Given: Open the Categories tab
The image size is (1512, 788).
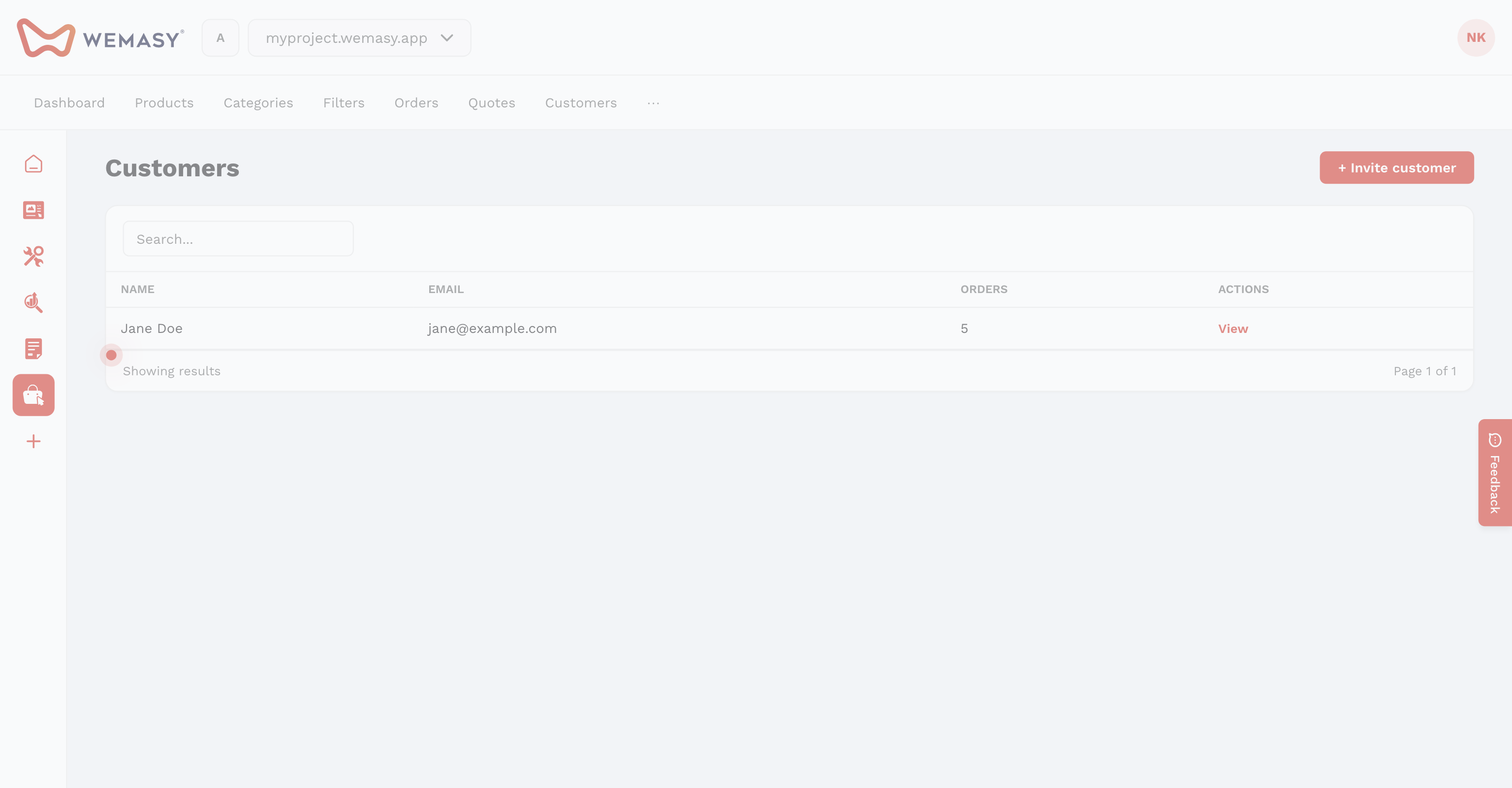Looking at the screenshot, I should (258, 103).
